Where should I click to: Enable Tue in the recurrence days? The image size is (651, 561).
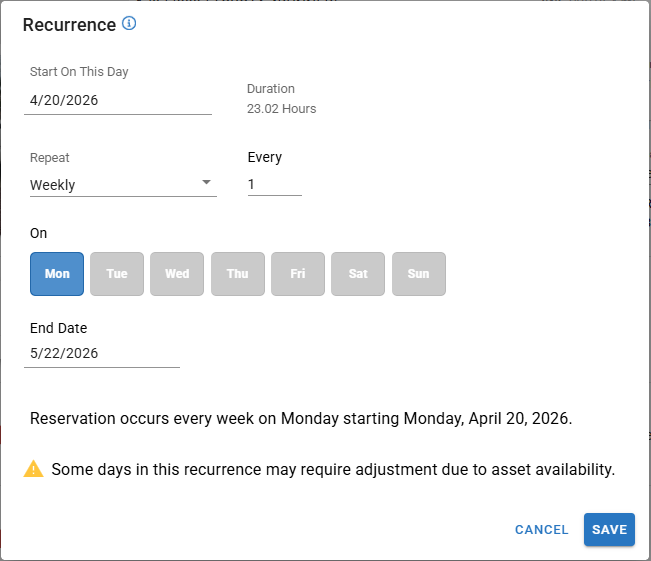(x=117, y=274)
